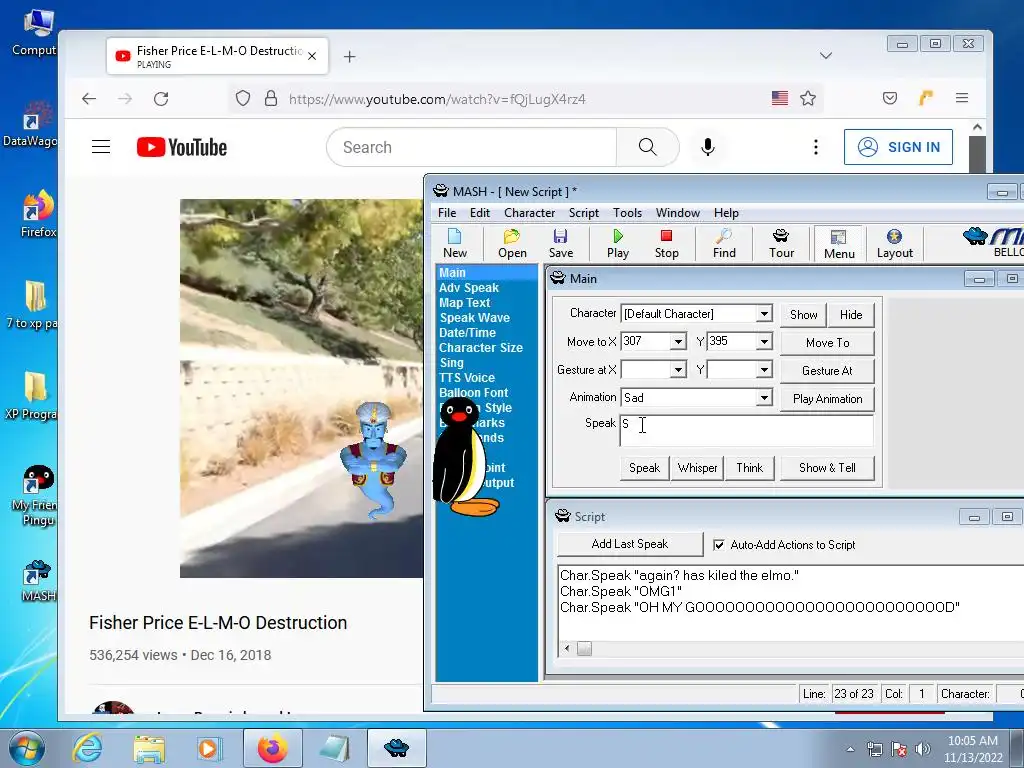Open the Move to Y dropdown
Image resolution: width=1024 pixels, height=768 pixels.
pyautogui.click(x=764, y=342)
